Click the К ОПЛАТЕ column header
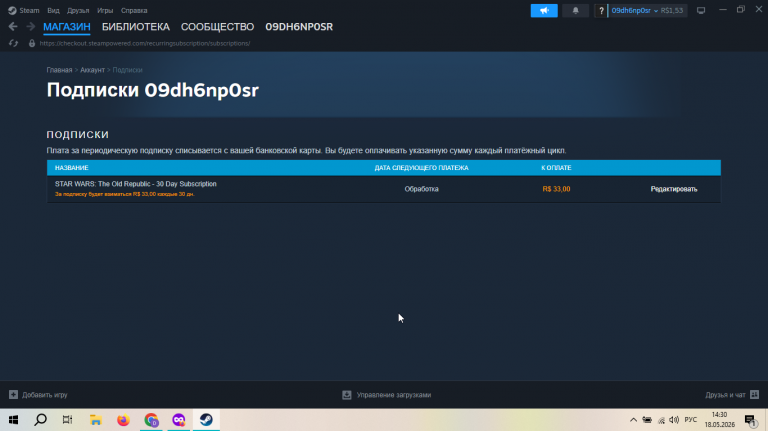Viewport: 768px width, 431px height. tap(556, 168)
